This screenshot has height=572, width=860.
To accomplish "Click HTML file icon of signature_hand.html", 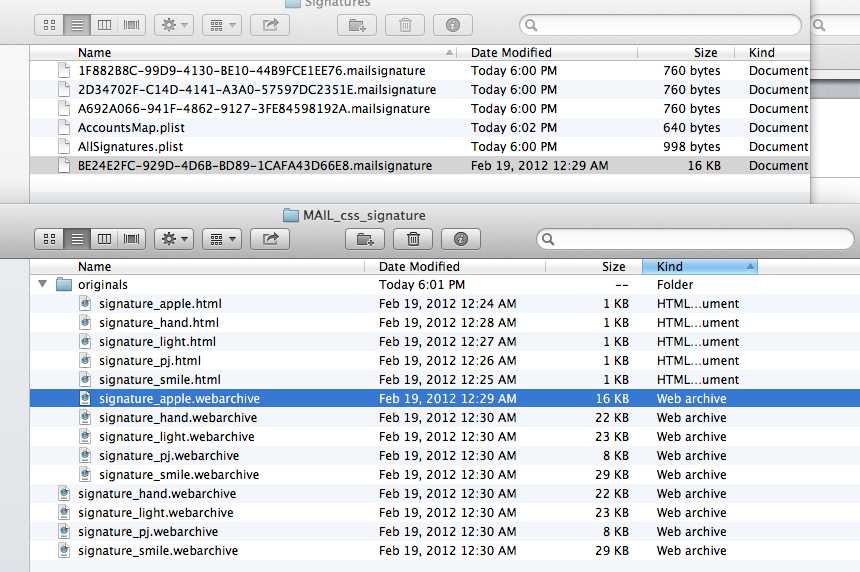I will point(85,322).
